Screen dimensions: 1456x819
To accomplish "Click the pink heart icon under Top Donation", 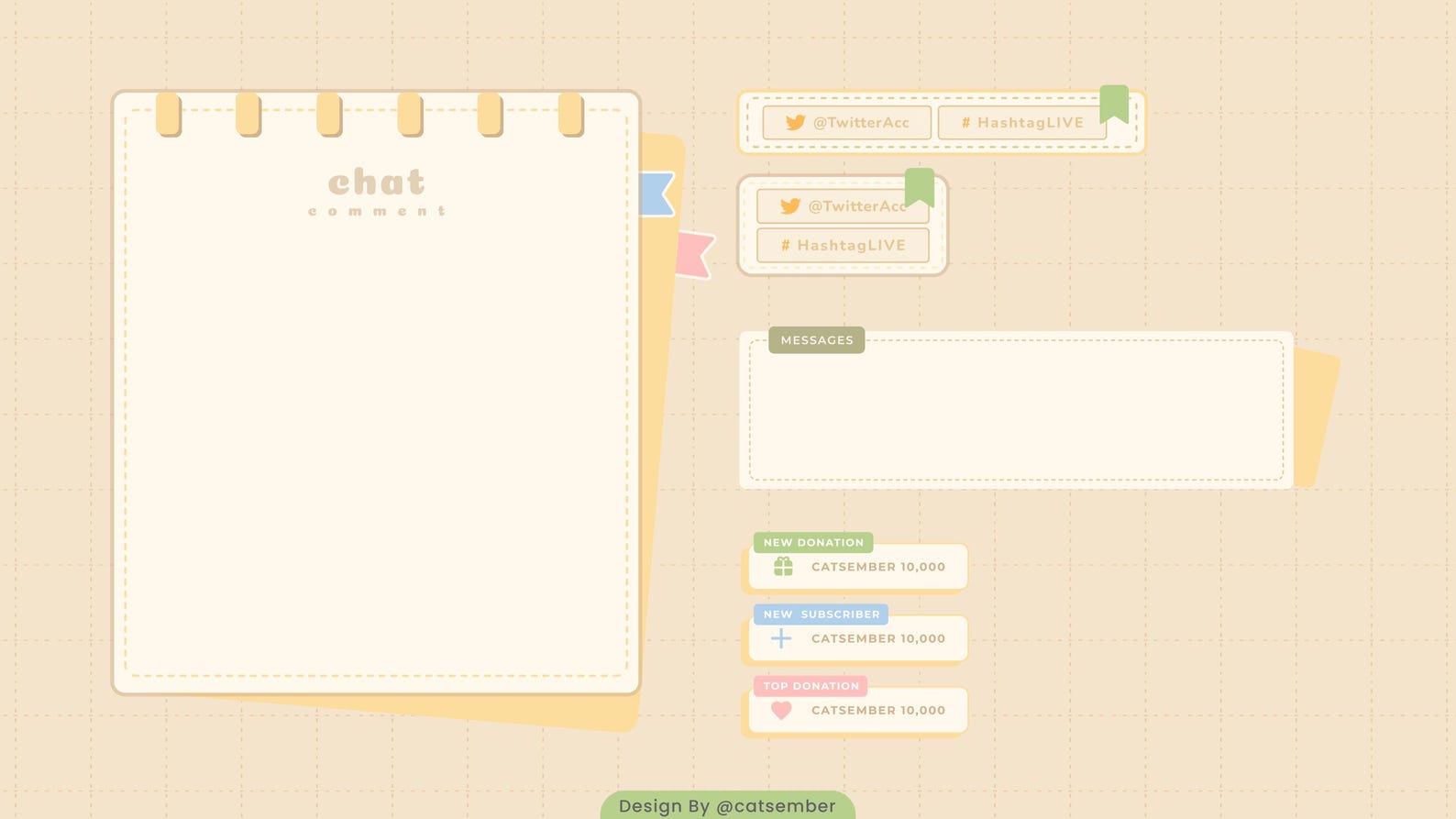I will 781,710.
